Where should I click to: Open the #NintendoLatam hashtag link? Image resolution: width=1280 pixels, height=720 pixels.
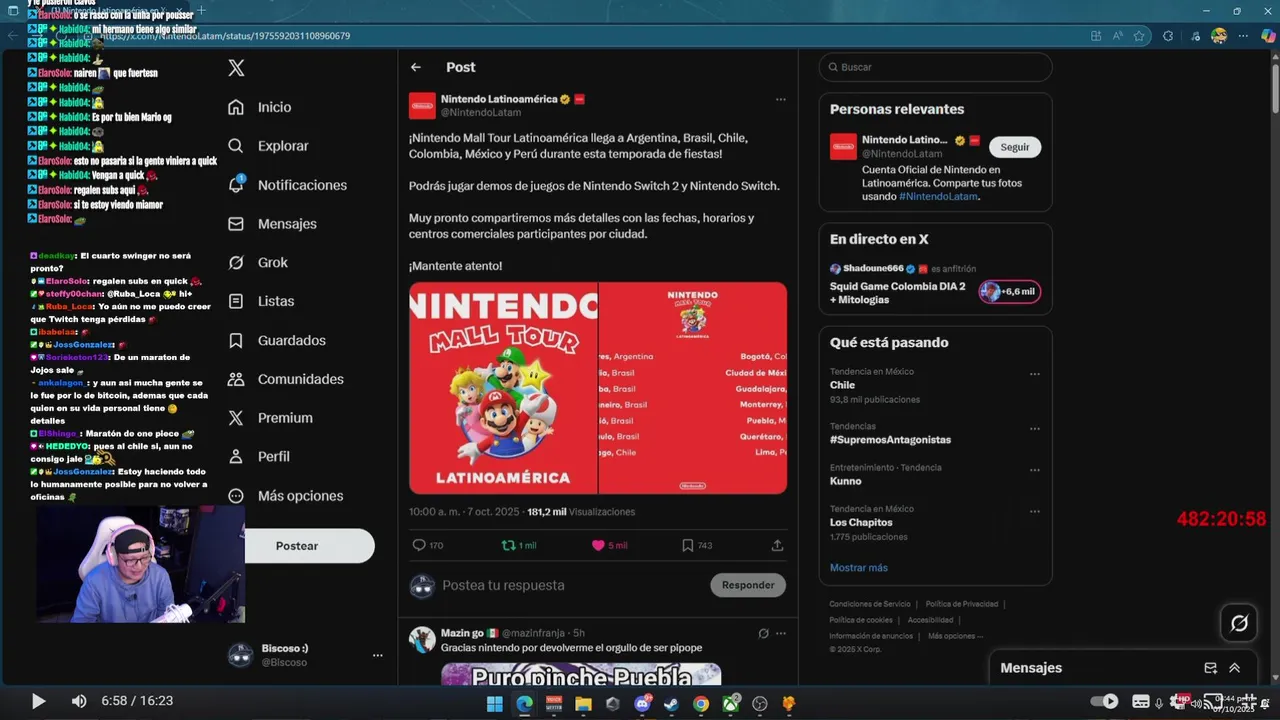tap(938, 196)
